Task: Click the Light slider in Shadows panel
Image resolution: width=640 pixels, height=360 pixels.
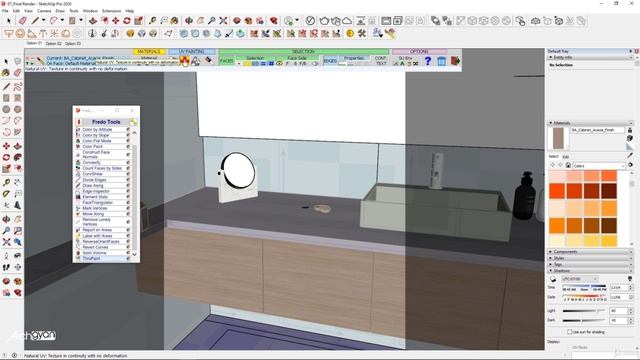Action: [x=584, y=311]
